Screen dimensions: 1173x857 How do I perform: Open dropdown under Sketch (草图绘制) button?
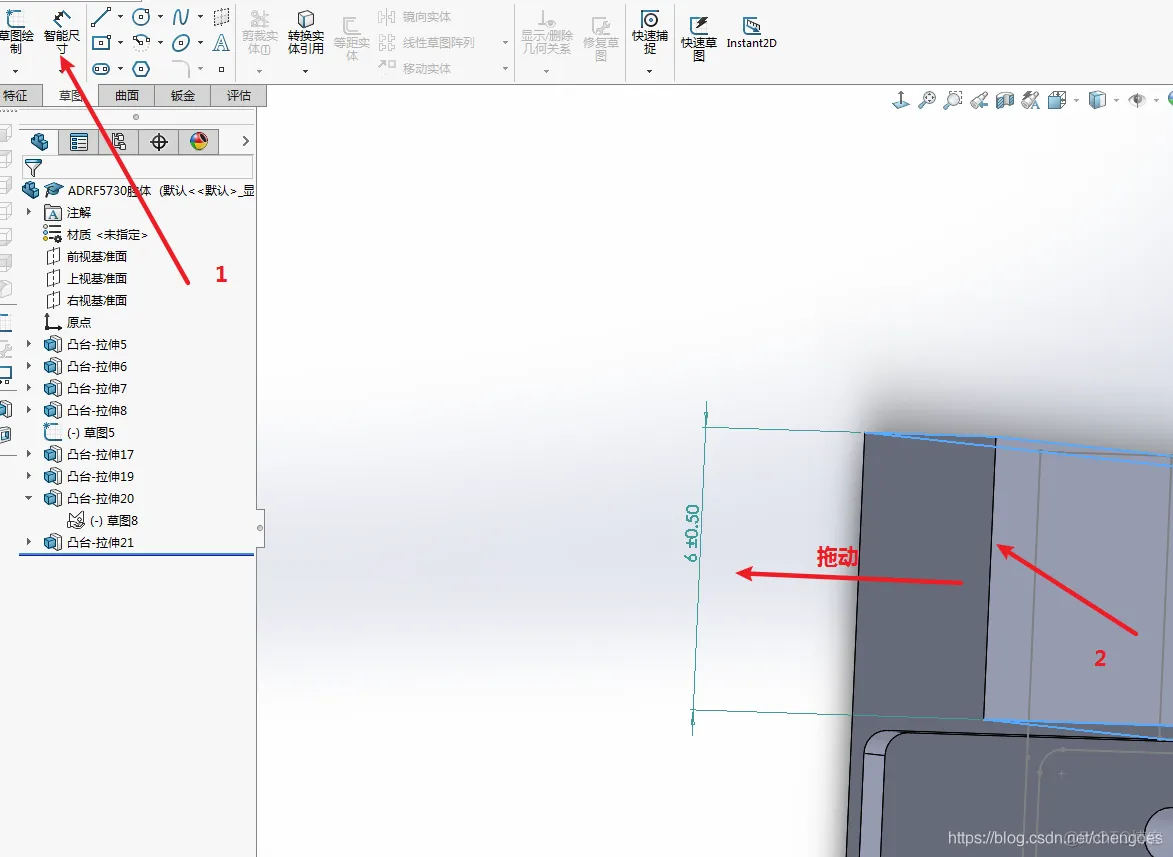15,71
